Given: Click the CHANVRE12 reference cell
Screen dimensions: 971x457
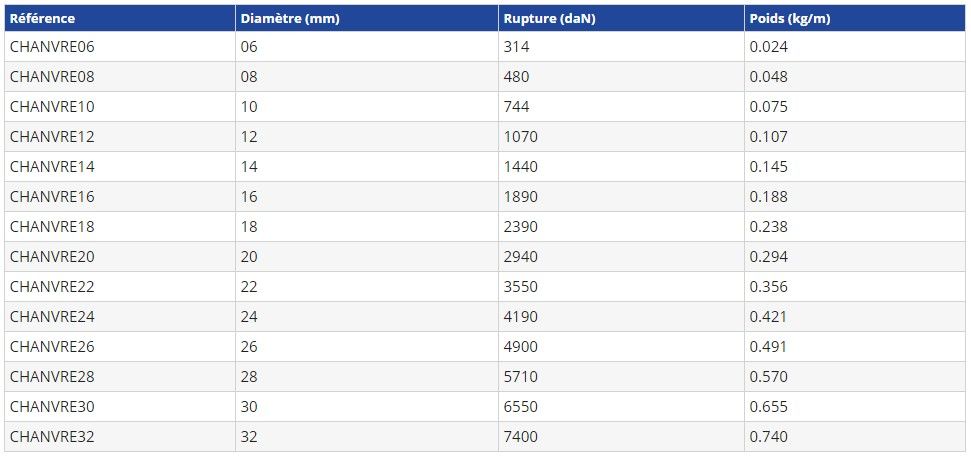Looking at the screenshot, I should pyautogui.click(x=52, y=137).
